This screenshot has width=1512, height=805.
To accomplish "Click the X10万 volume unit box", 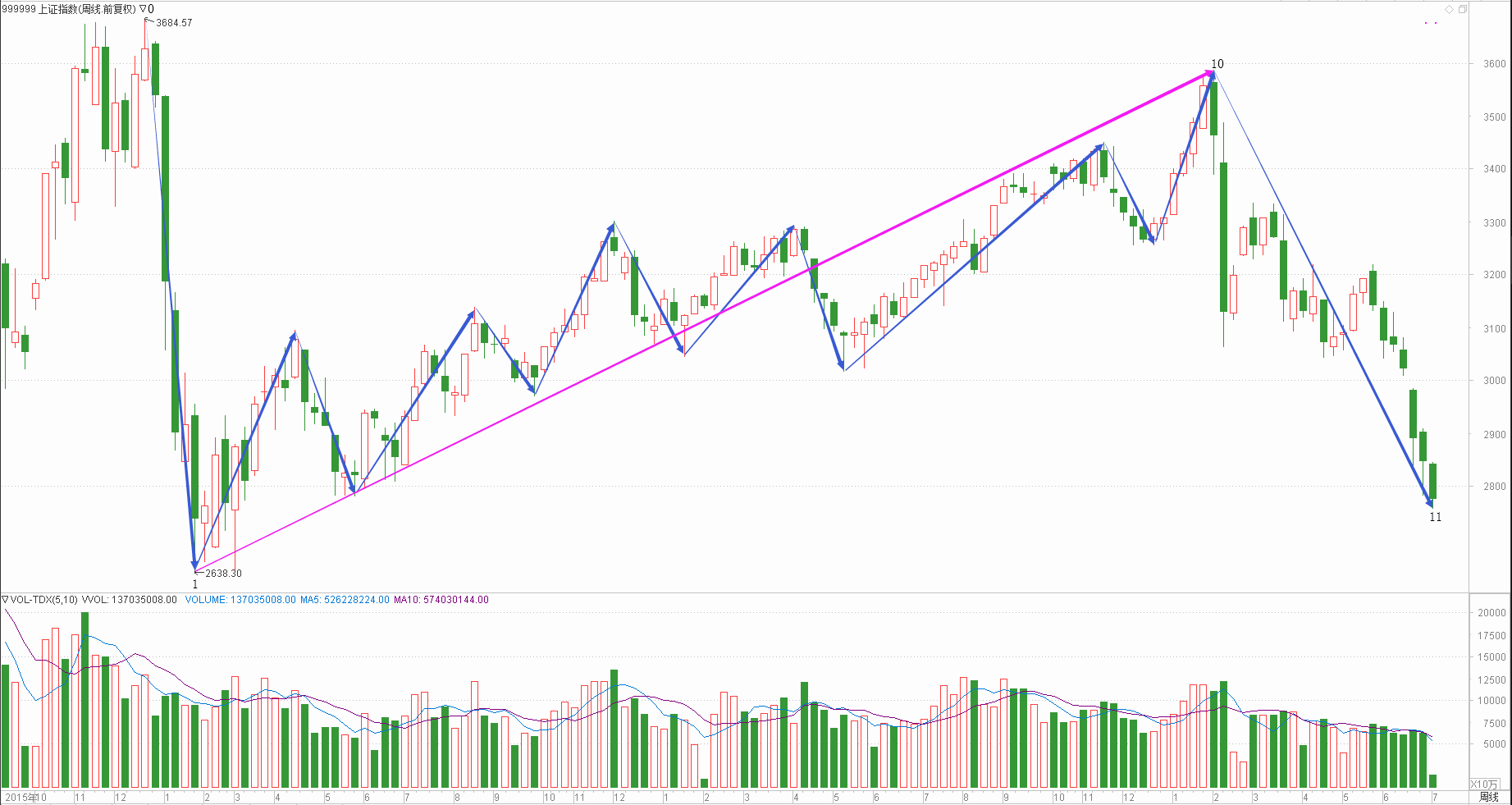I will tap(1483, 784).
